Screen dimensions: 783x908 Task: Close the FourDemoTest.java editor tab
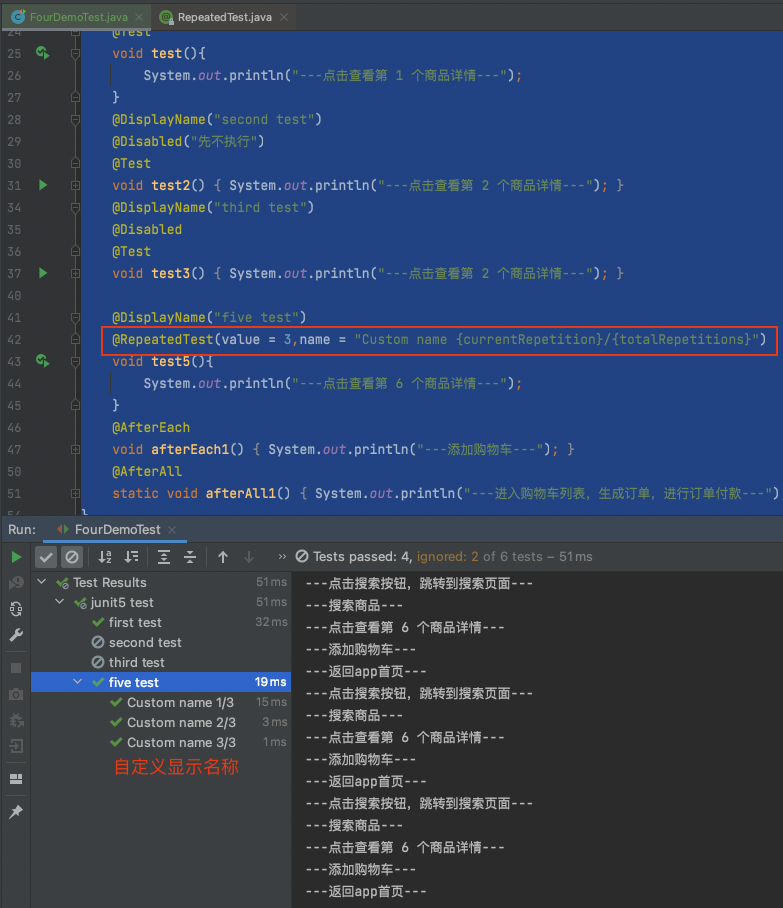point(139,17)
